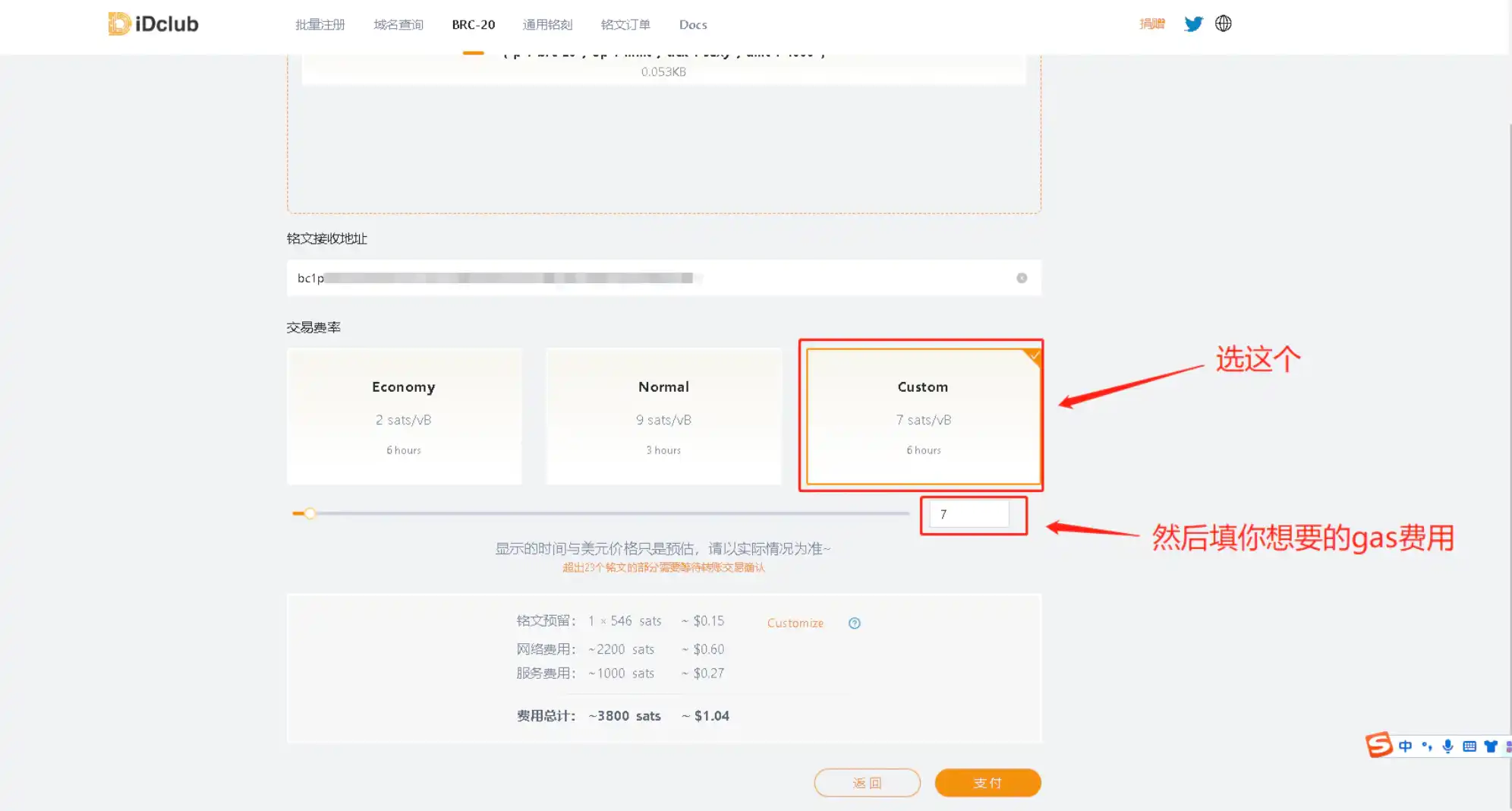Toggle 中/英 input mode in Sogou toolbar
The width and height of the screenshot is (1512, 811).
pyautogui.click(x=1405, y=746)
